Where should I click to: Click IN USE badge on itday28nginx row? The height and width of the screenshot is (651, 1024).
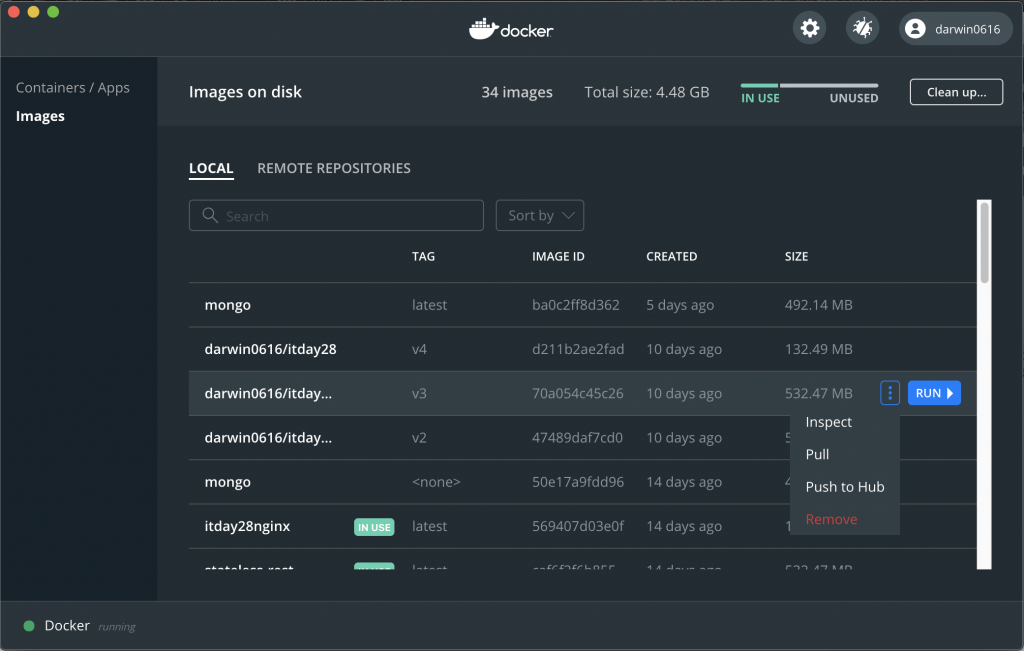tap(374, 527)
